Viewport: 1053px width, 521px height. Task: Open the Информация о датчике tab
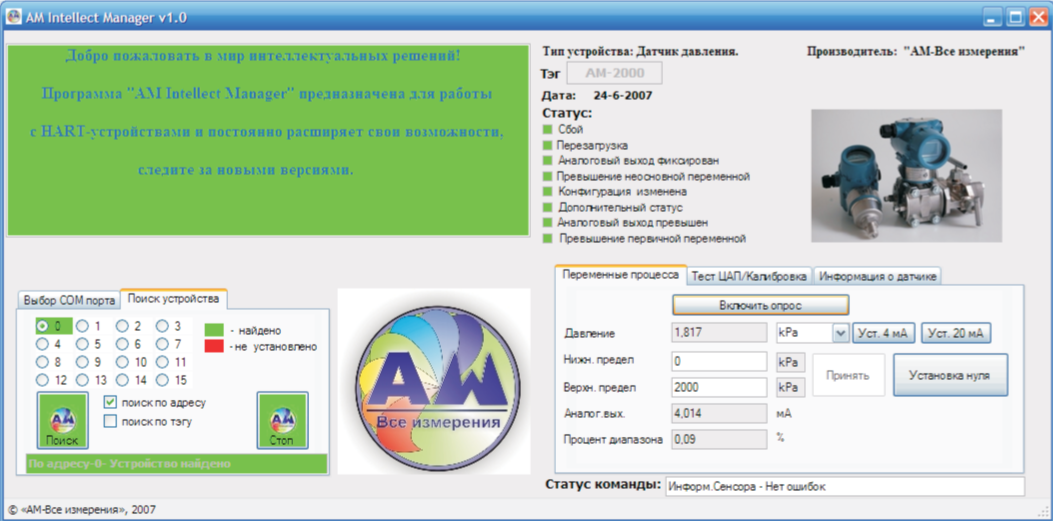click(878, 276)
